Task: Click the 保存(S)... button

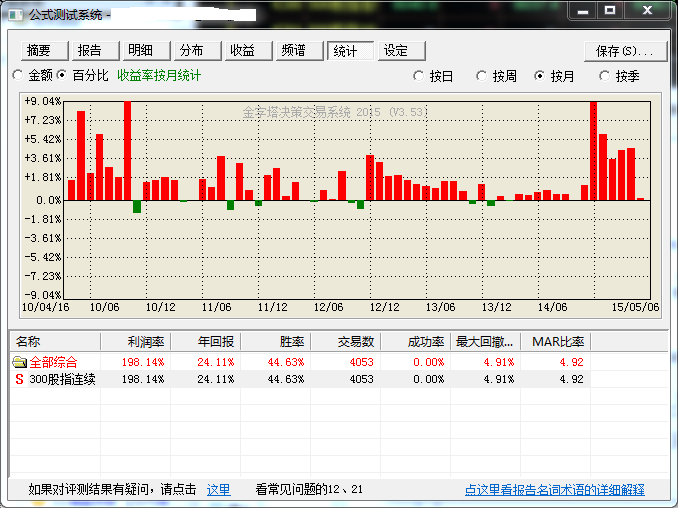Action: click(625, 51)
